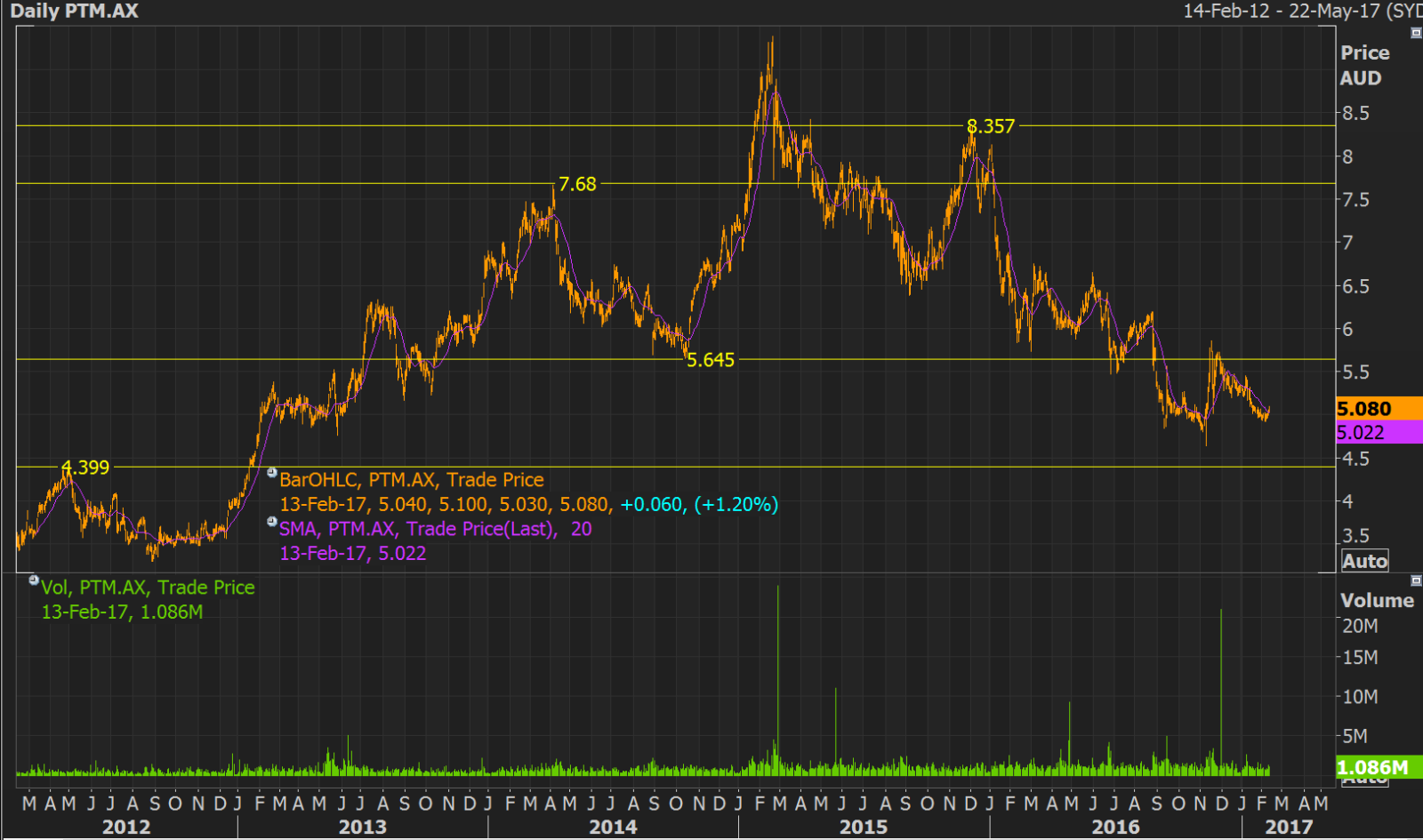Click the volume panel's small top-right window icon
This screenshot has height=840, width=1423.
tap(1417, 580)
